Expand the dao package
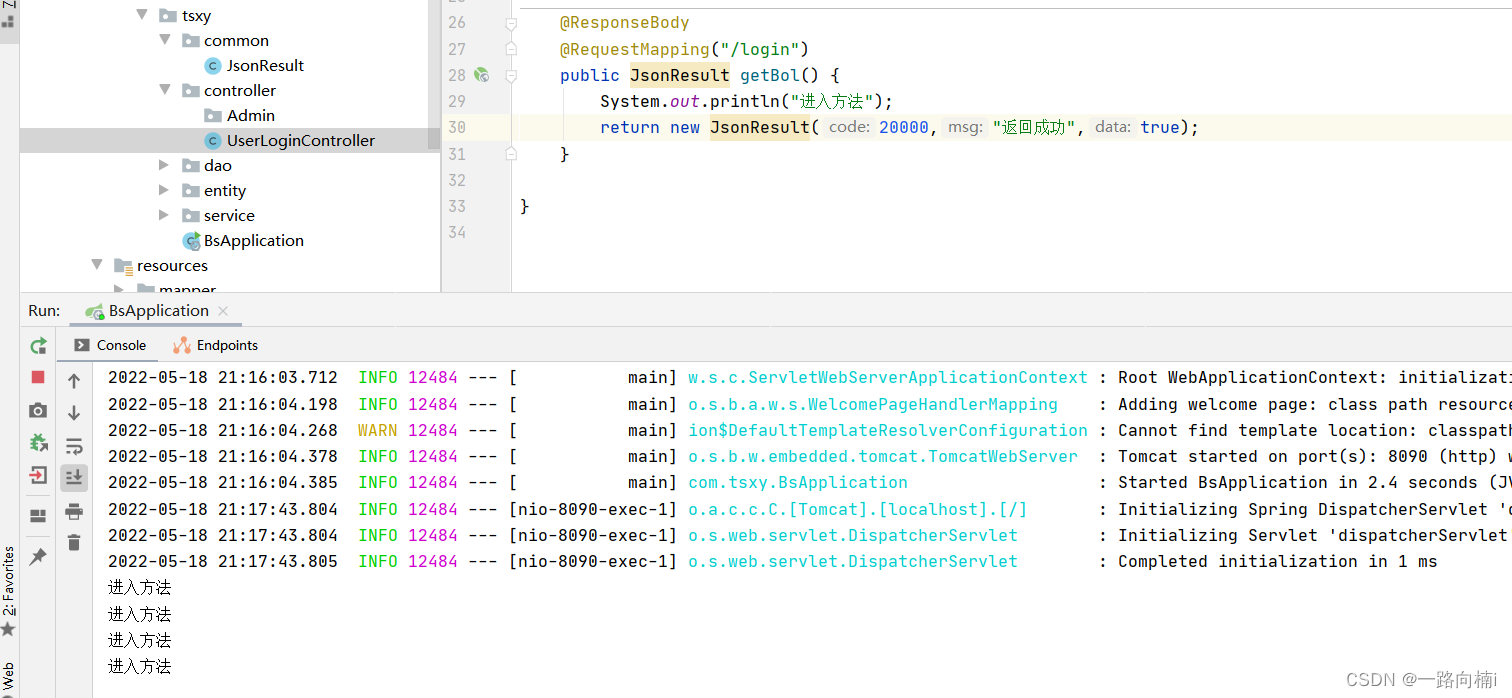The width and height of the screenshot is (1512, 698). click(165, 165)
